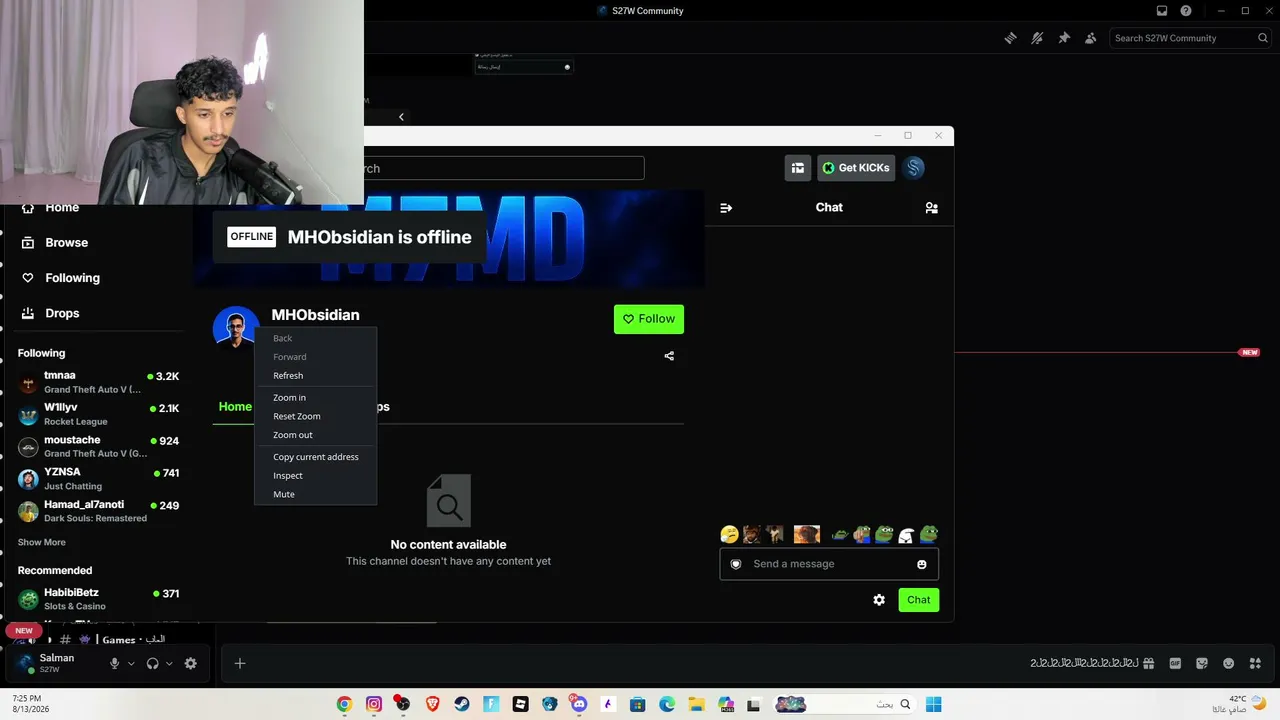Open Brave browser from taskbar
Image resolution: width=1280 pixels, height=720 pixels.
click(432, 704)
